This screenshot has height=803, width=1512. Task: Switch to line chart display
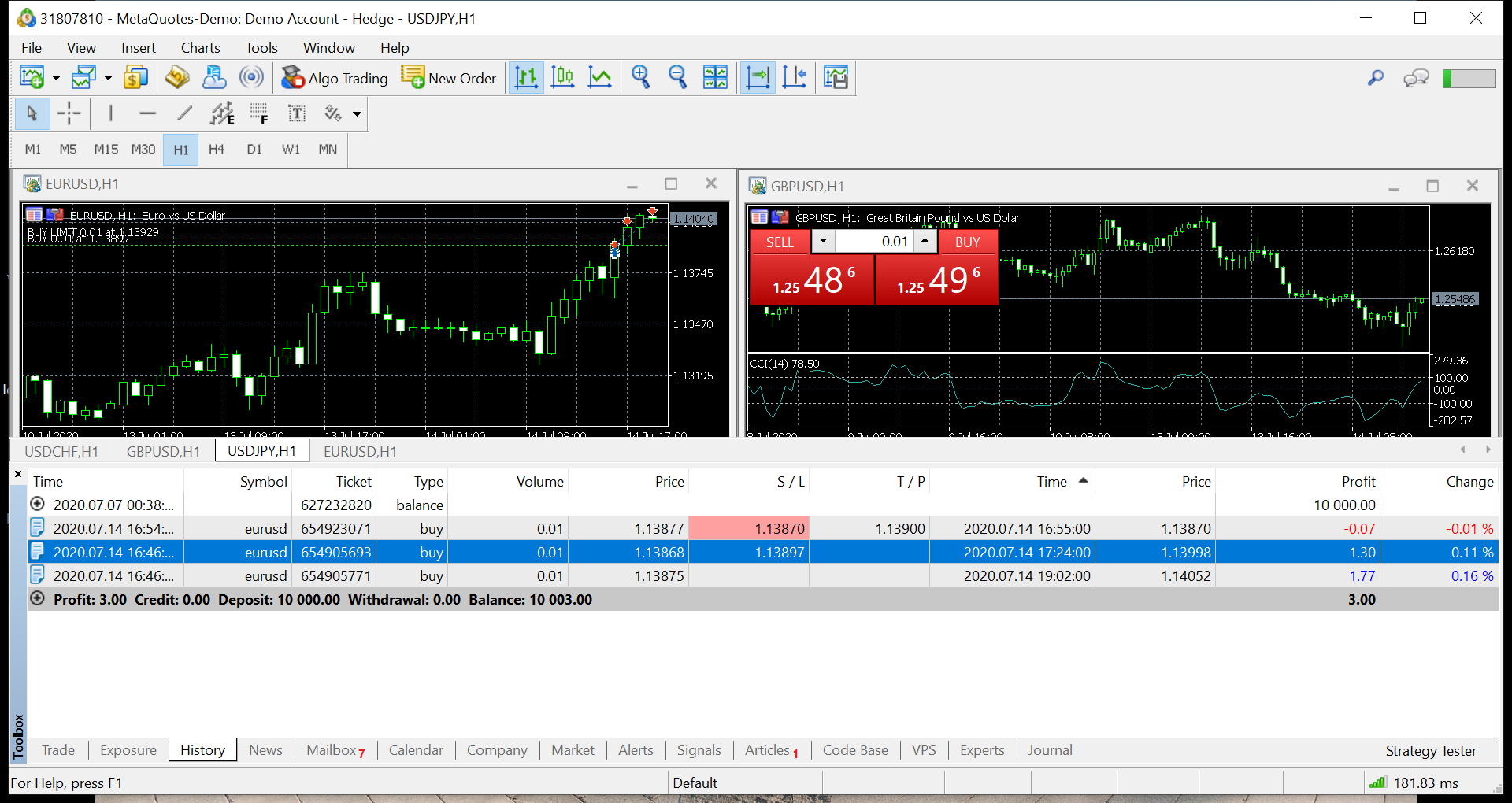coord(600,77)
